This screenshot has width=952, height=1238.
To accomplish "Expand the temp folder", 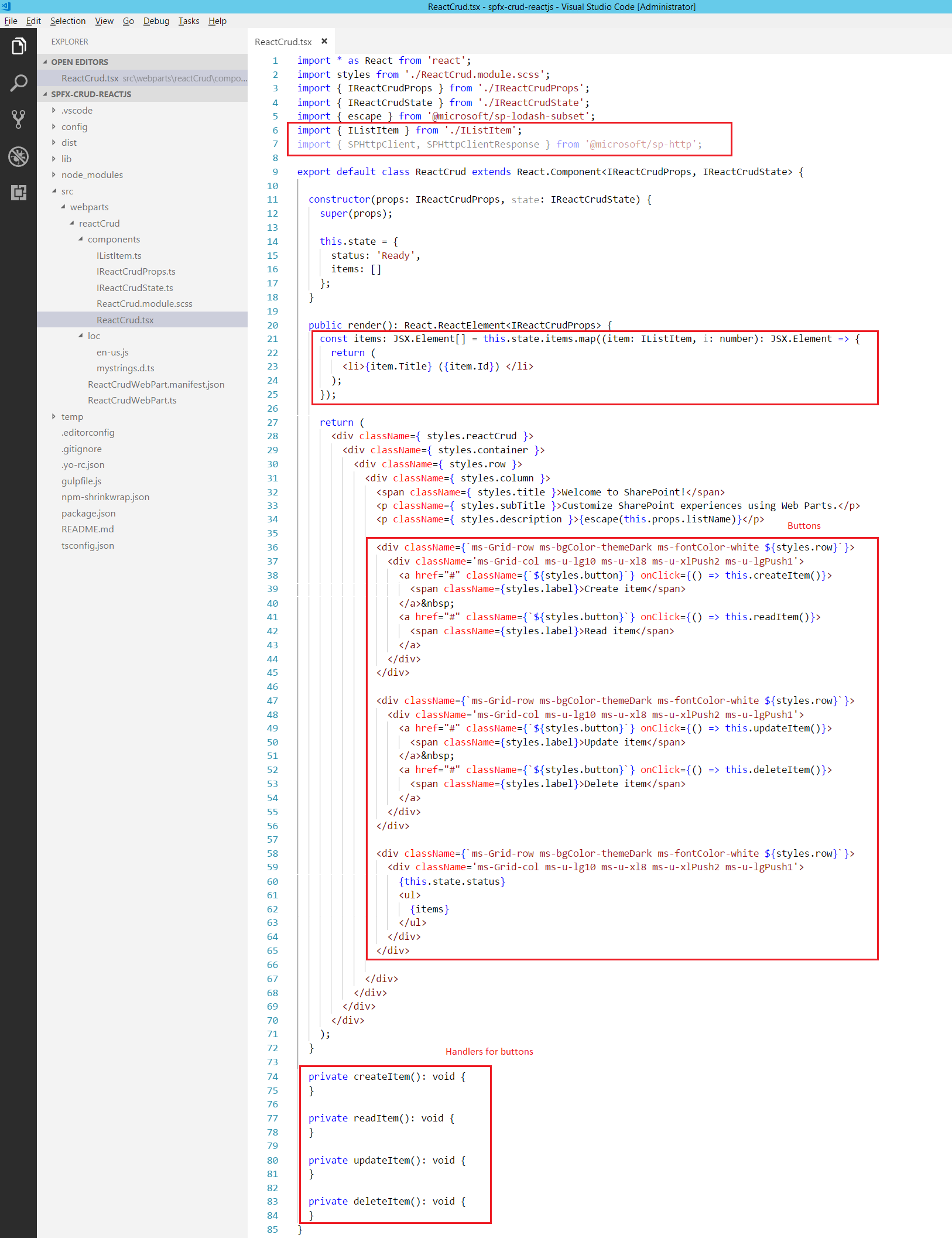I will [x=72, y=417].
